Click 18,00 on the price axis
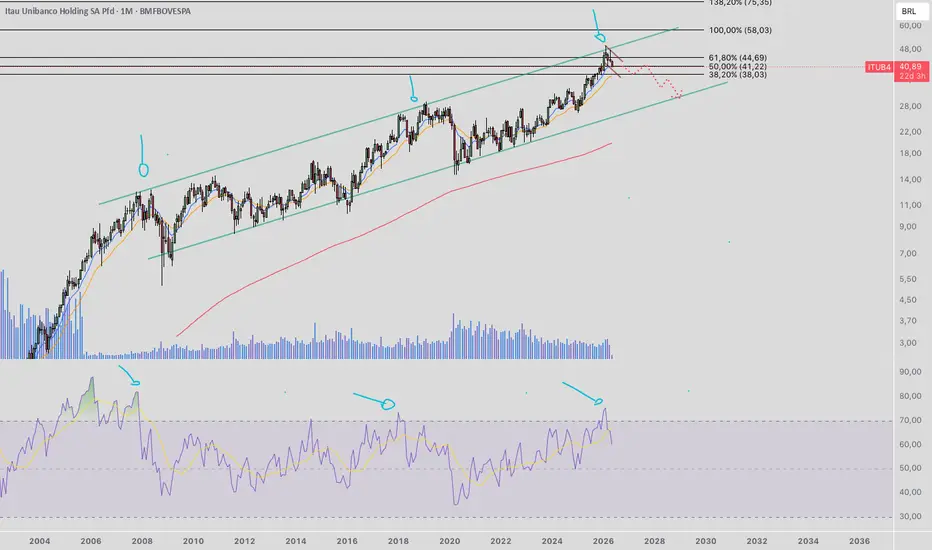The height and width of the screenshot is (550, 932). click(x=910, y=153)
